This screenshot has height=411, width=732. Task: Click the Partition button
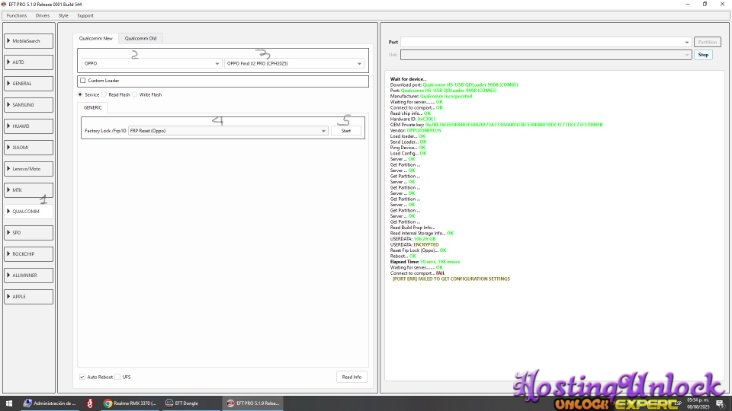[707, 42]
